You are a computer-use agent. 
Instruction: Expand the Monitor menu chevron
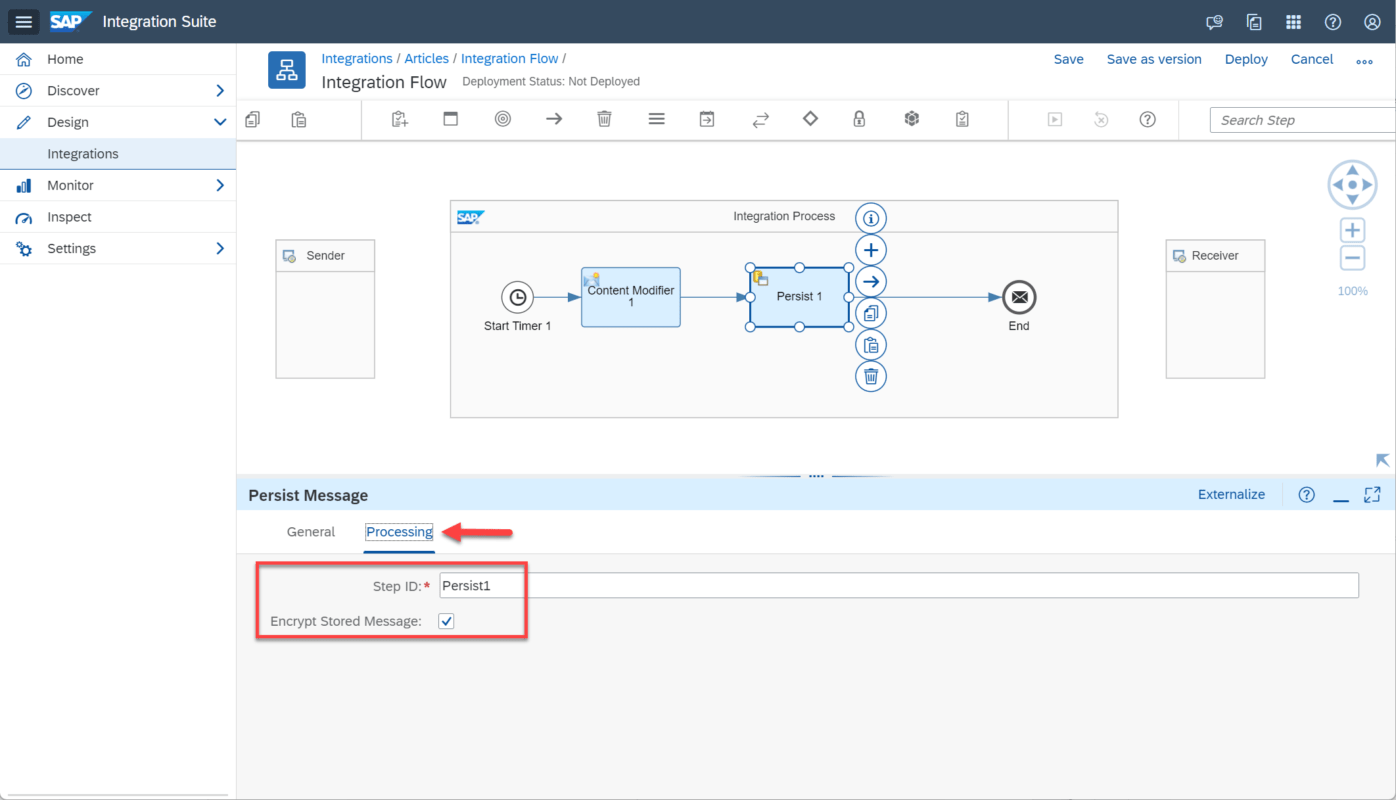coord(220,185)
